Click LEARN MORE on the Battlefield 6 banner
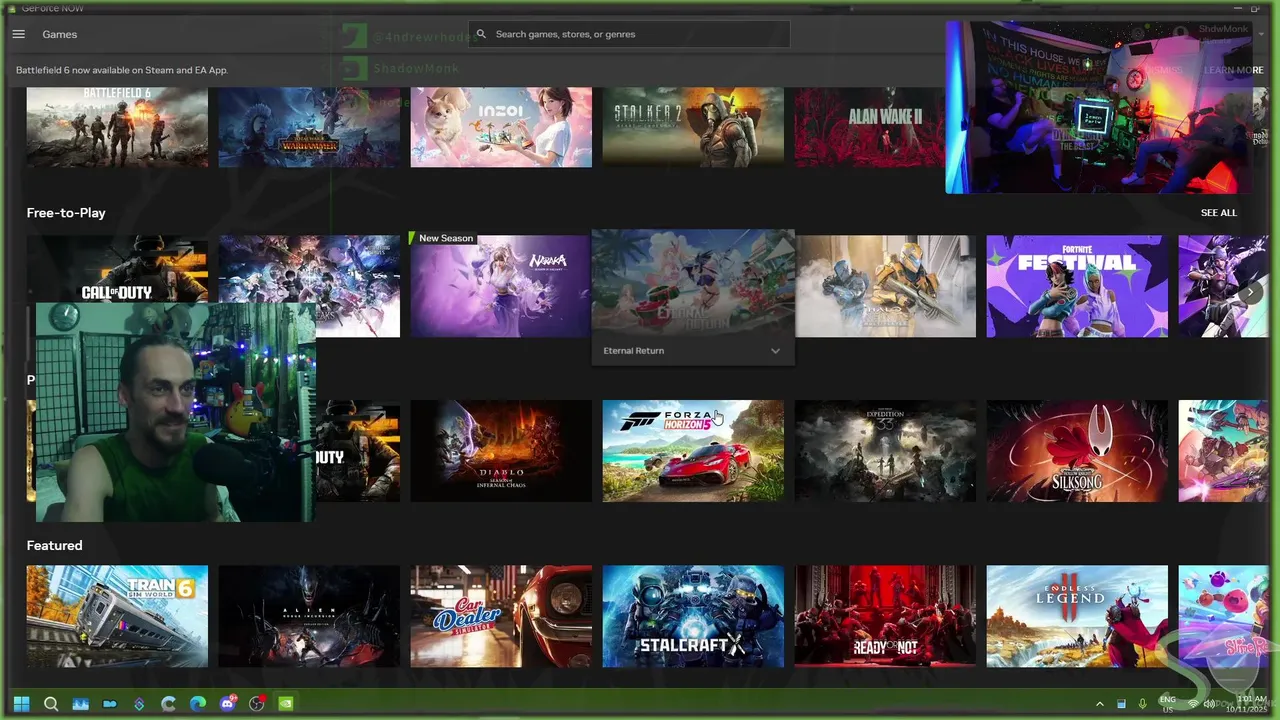Viewport: 1280px width, 720px height. [1233, 70]
